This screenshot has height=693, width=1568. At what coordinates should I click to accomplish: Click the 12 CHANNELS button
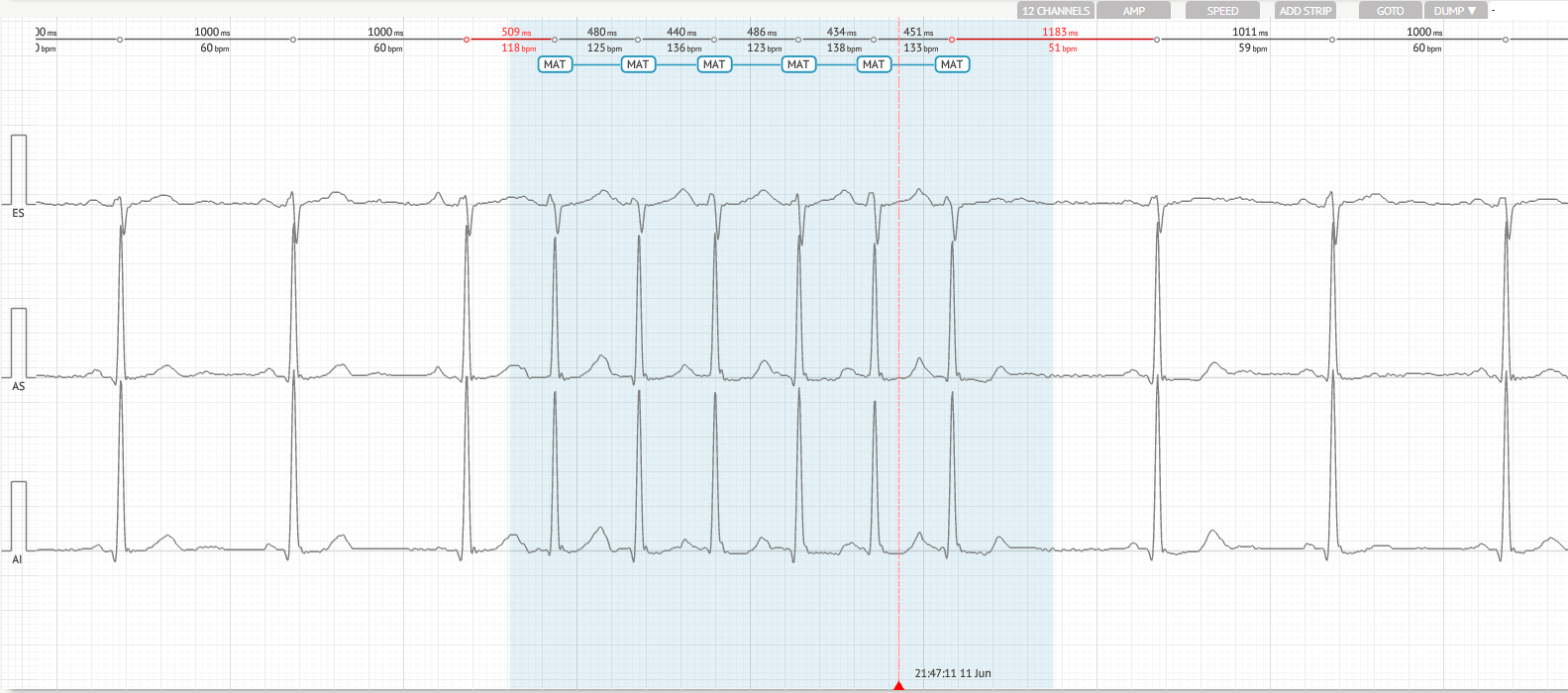(1055, 11)
